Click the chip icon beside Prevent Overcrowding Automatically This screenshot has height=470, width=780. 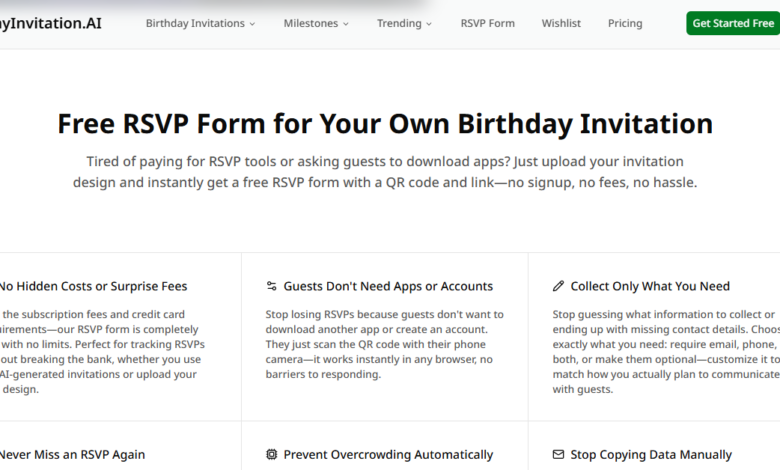(x=271, y=455)
